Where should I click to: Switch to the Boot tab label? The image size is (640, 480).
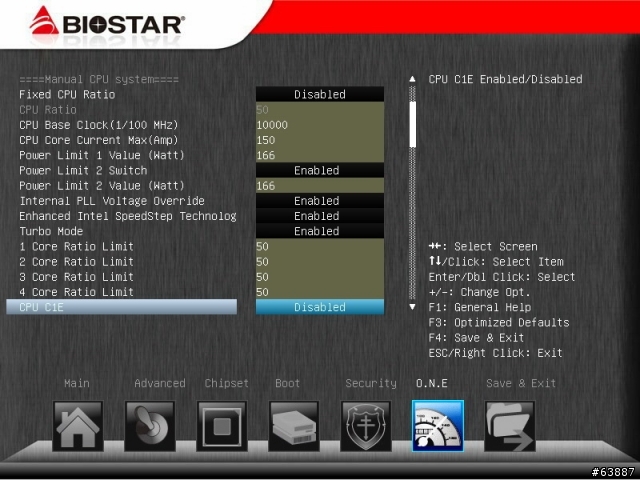tap(287, 383)
